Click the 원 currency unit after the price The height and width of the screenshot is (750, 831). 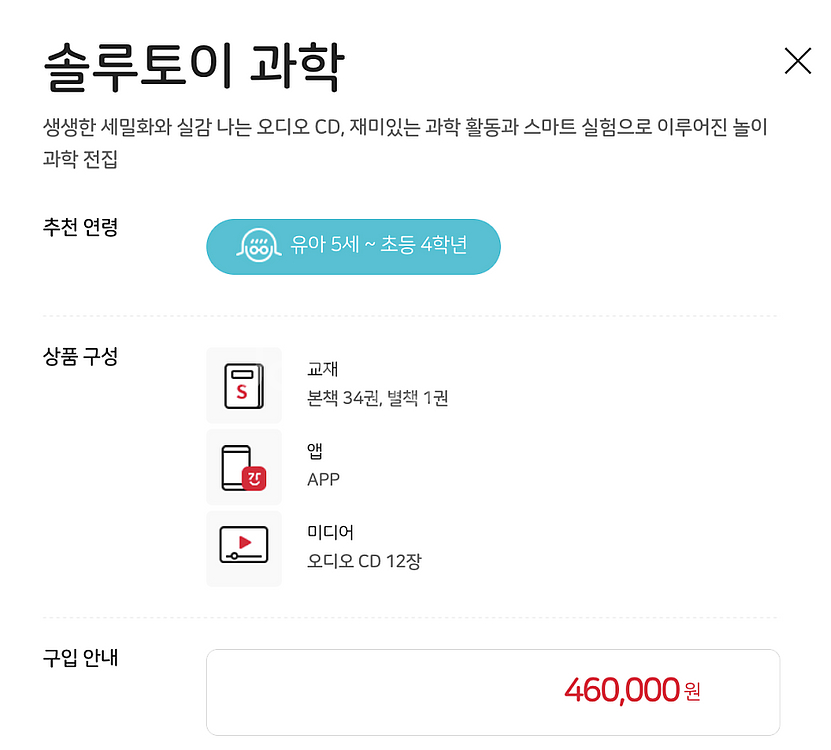point(692,692)
